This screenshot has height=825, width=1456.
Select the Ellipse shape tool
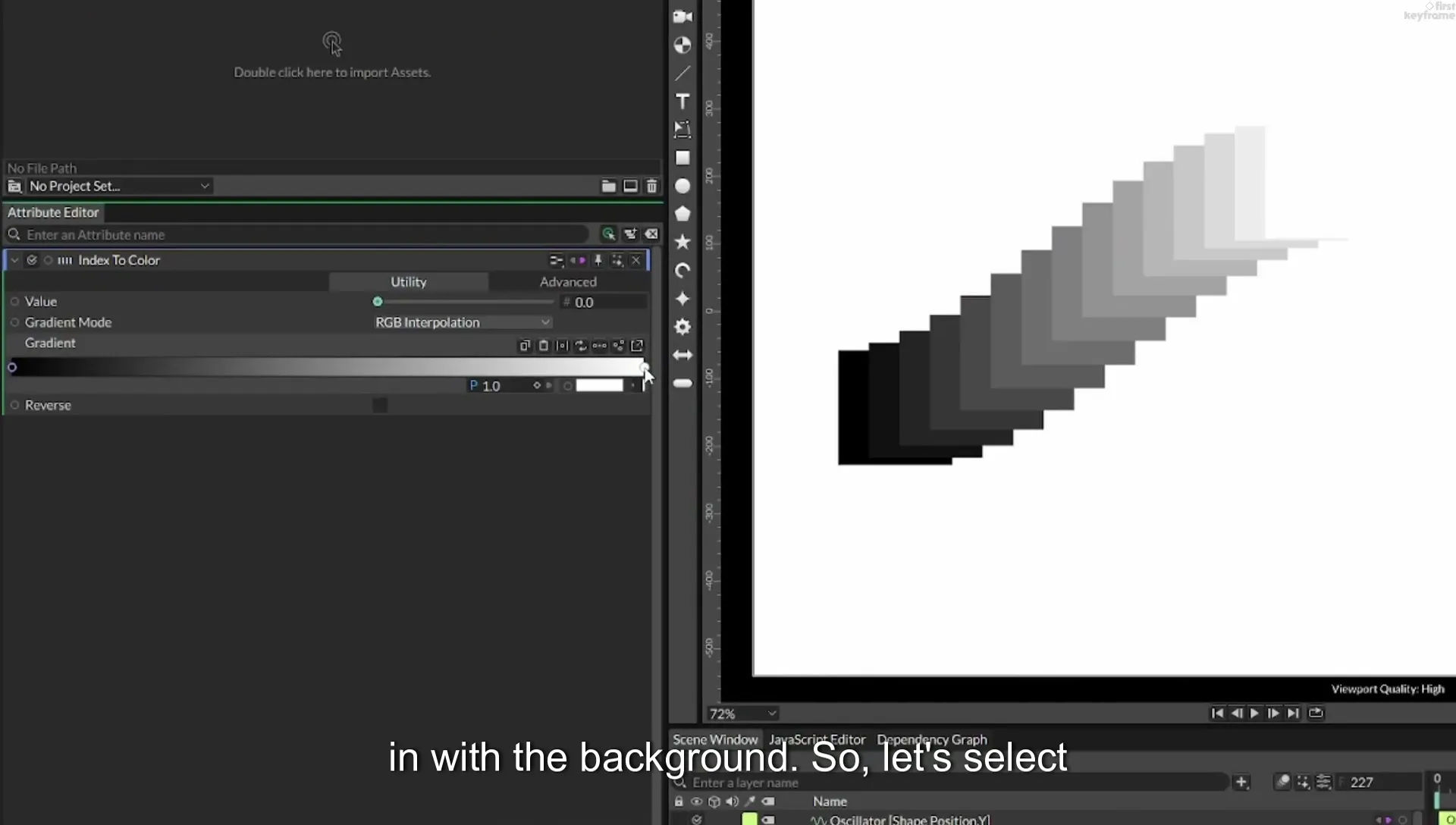click(x=682, y=186)
